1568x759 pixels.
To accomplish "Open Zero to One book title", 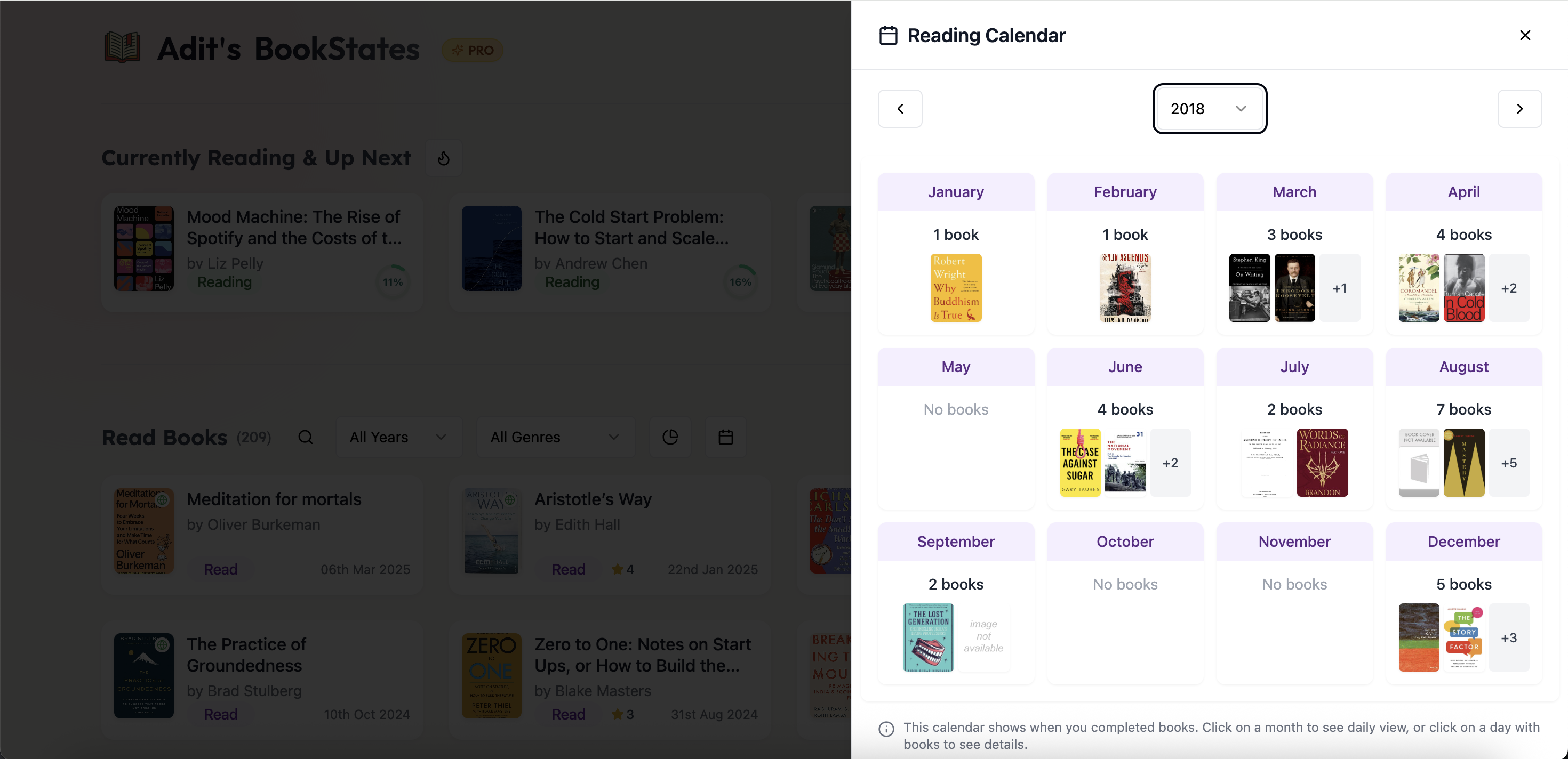I will (643, 655).
